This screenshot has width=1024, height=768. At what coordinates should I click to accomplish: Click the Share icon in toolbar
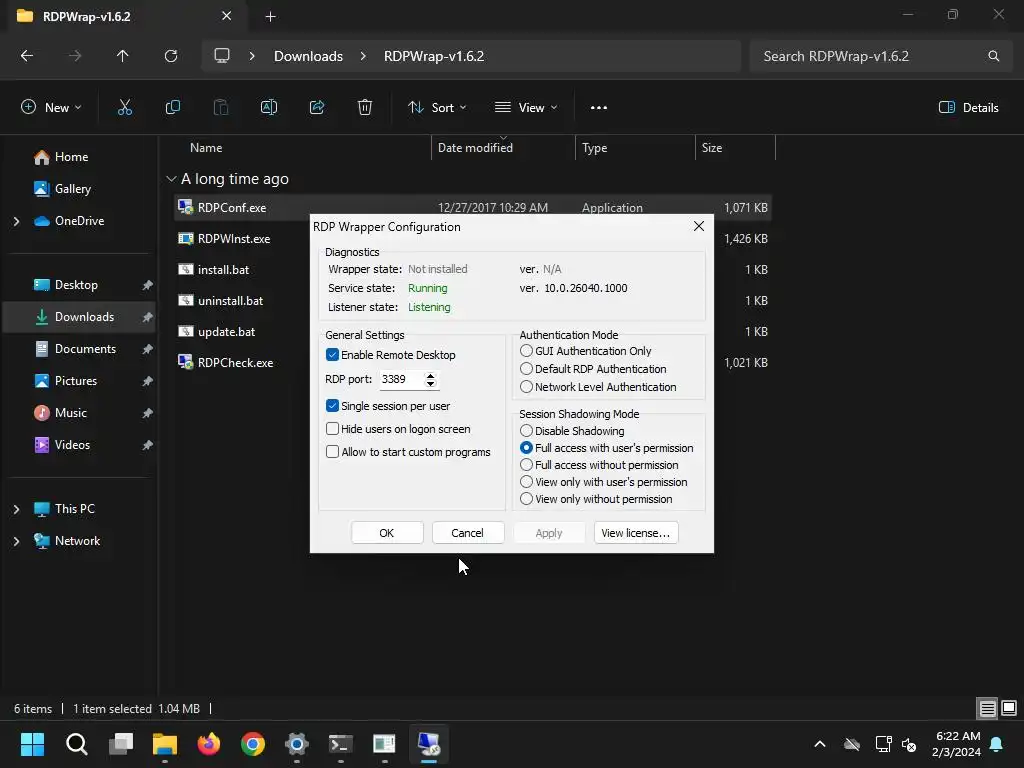click(317, 108)
